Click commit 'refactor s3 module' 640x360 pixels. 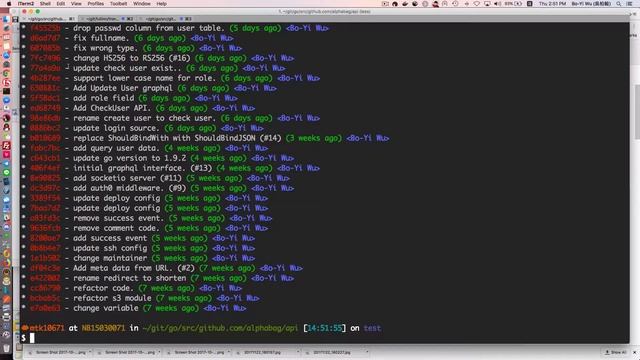pos(112,298)
